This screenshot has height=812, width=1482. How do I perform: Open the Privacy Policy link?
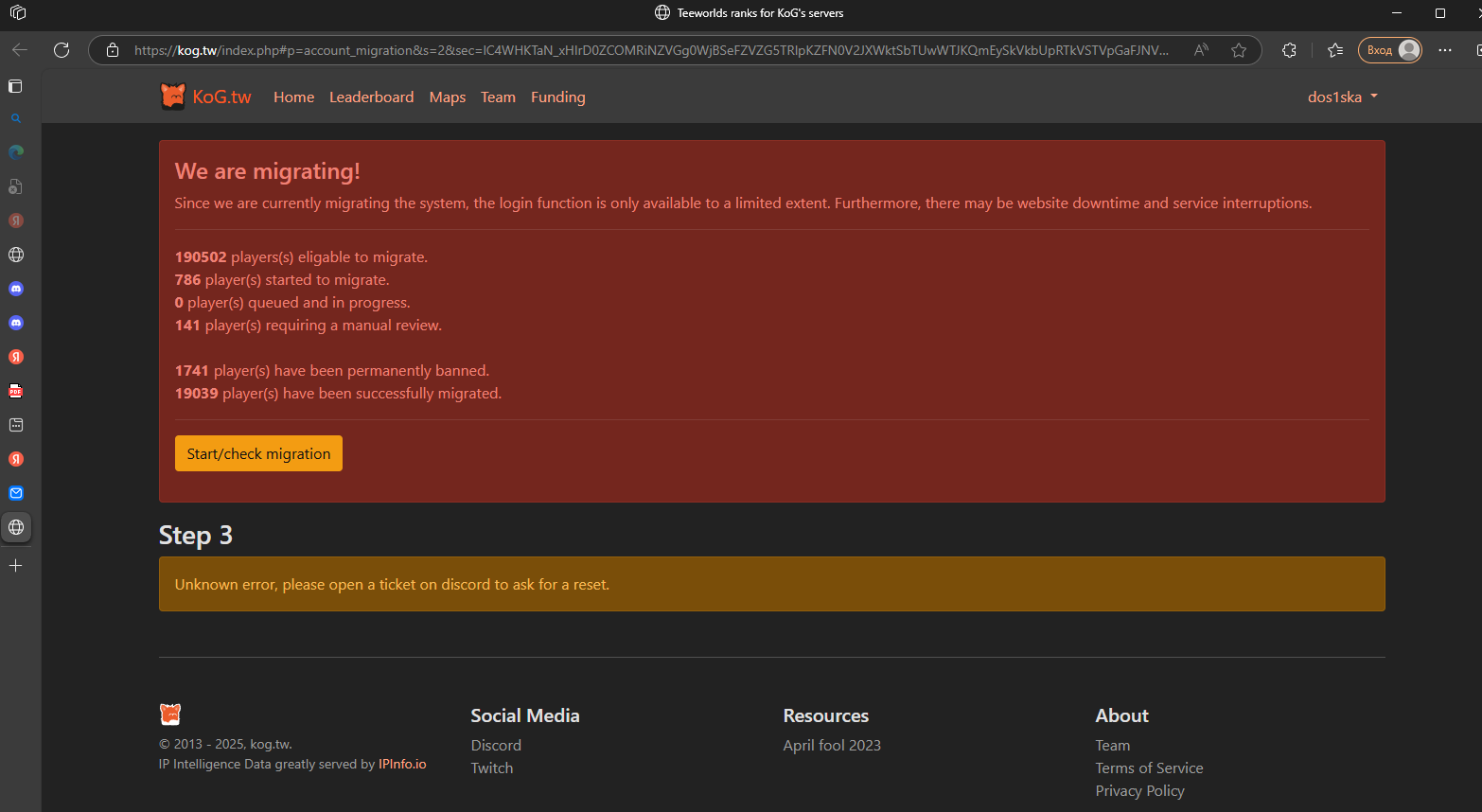[x=1140, y=790]
